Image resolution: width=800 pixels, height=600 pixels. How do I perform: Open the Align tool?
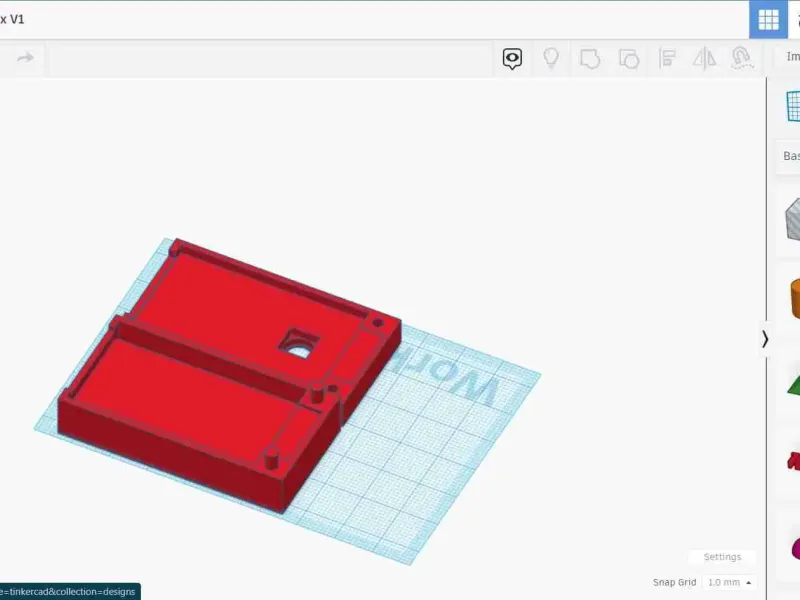pyautogui.click(x=667, y=58)
